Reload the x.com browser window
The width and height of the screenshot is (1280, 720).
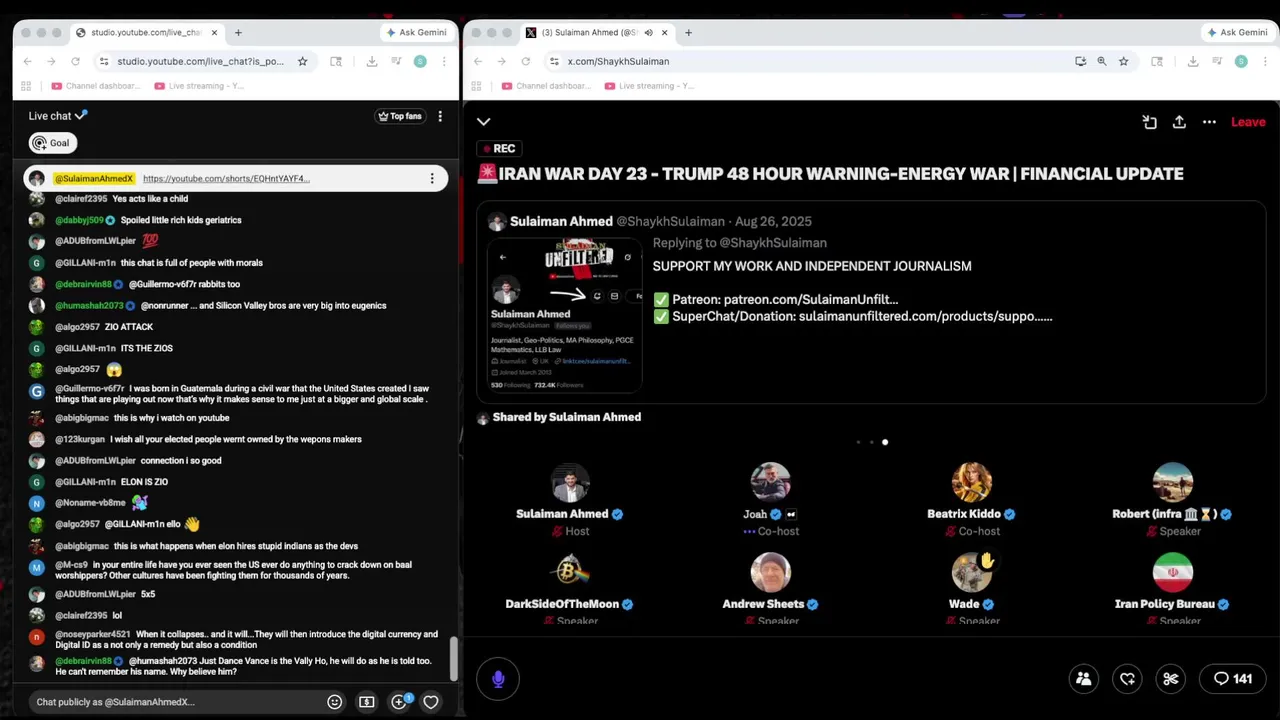click(x=526, y=61)
